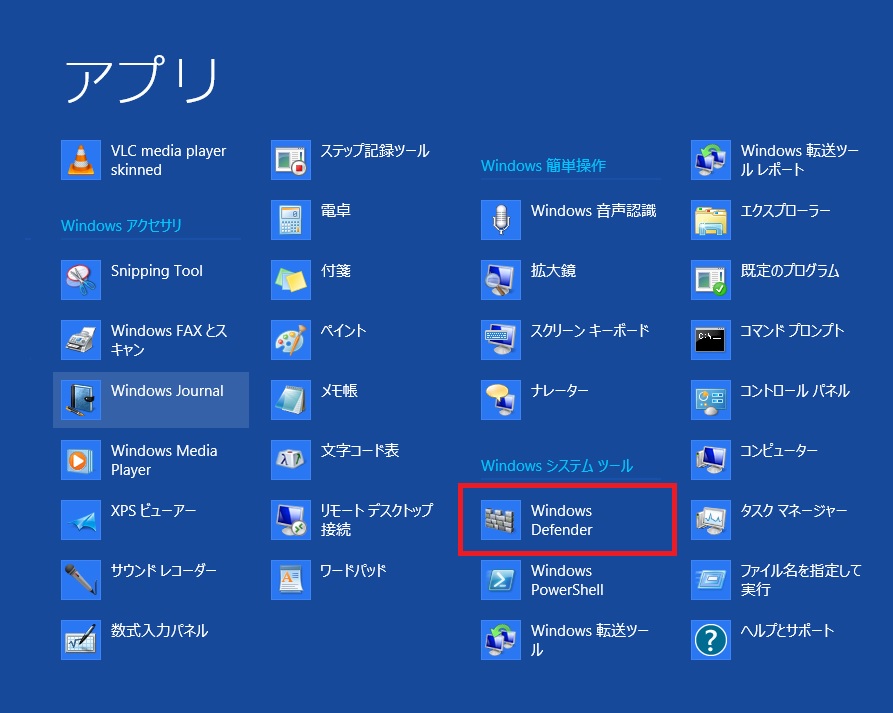Screen dimensions: 893x713
Task: Click the "拡大鏡" label text
Action: 553,271
